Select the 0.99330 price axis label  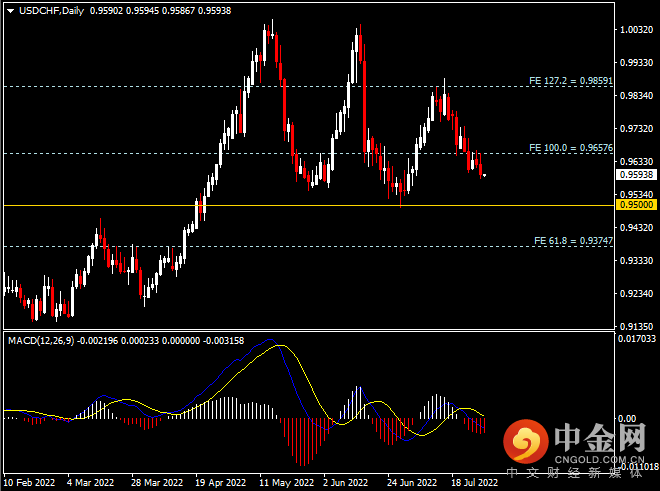636,62
